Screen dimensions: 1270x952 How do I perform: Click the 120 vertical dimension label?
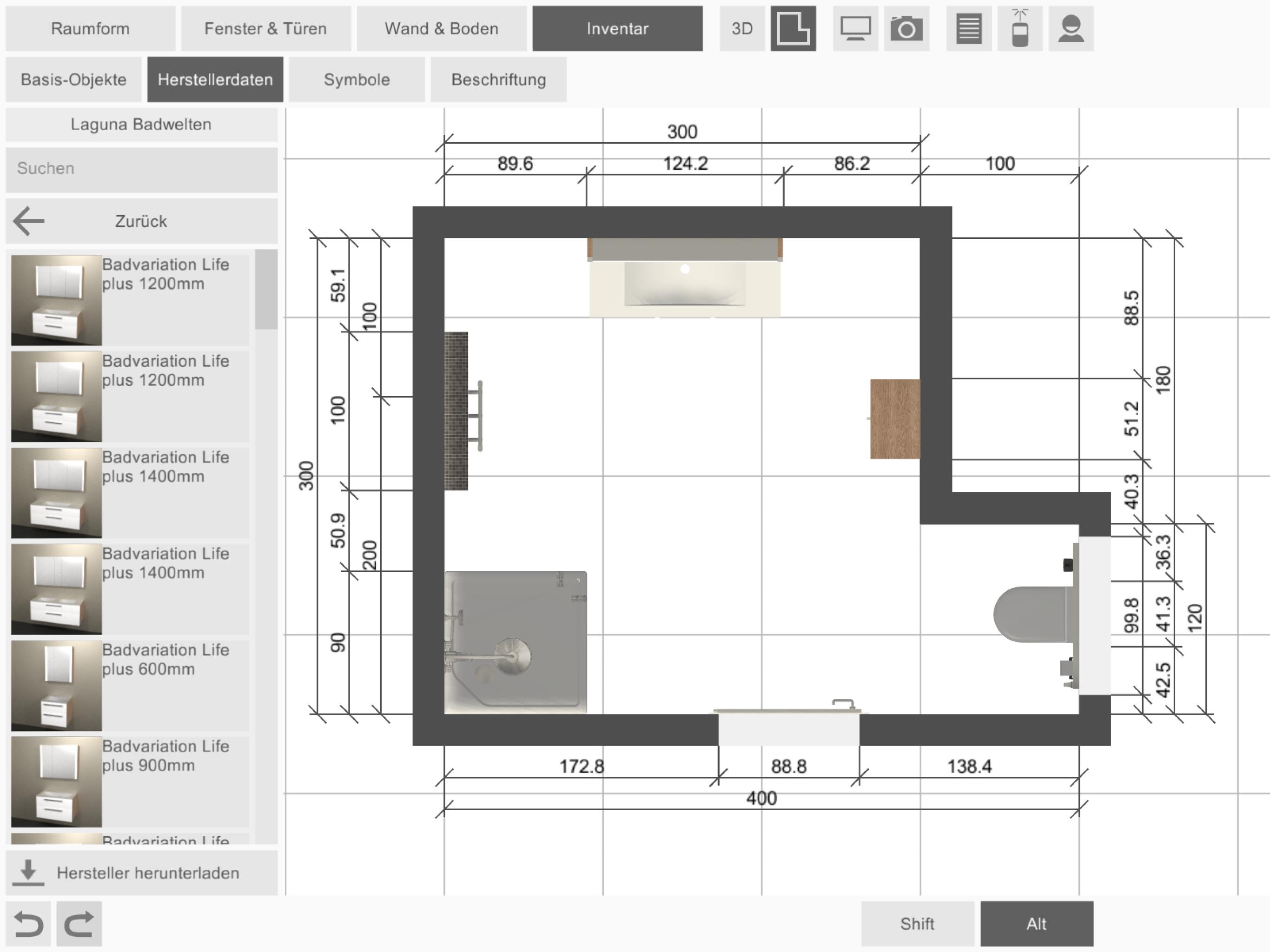point(1194,618)
